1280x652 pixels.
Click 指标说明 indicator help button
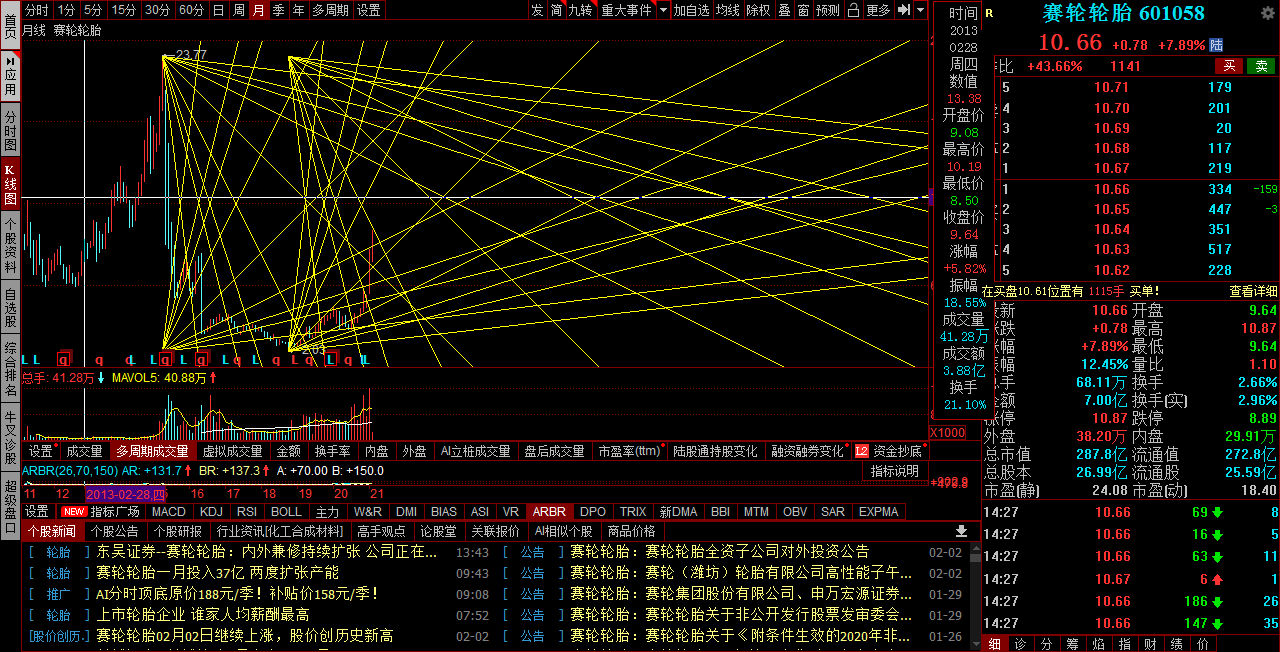pyautogui.click(x=894, y=471)
